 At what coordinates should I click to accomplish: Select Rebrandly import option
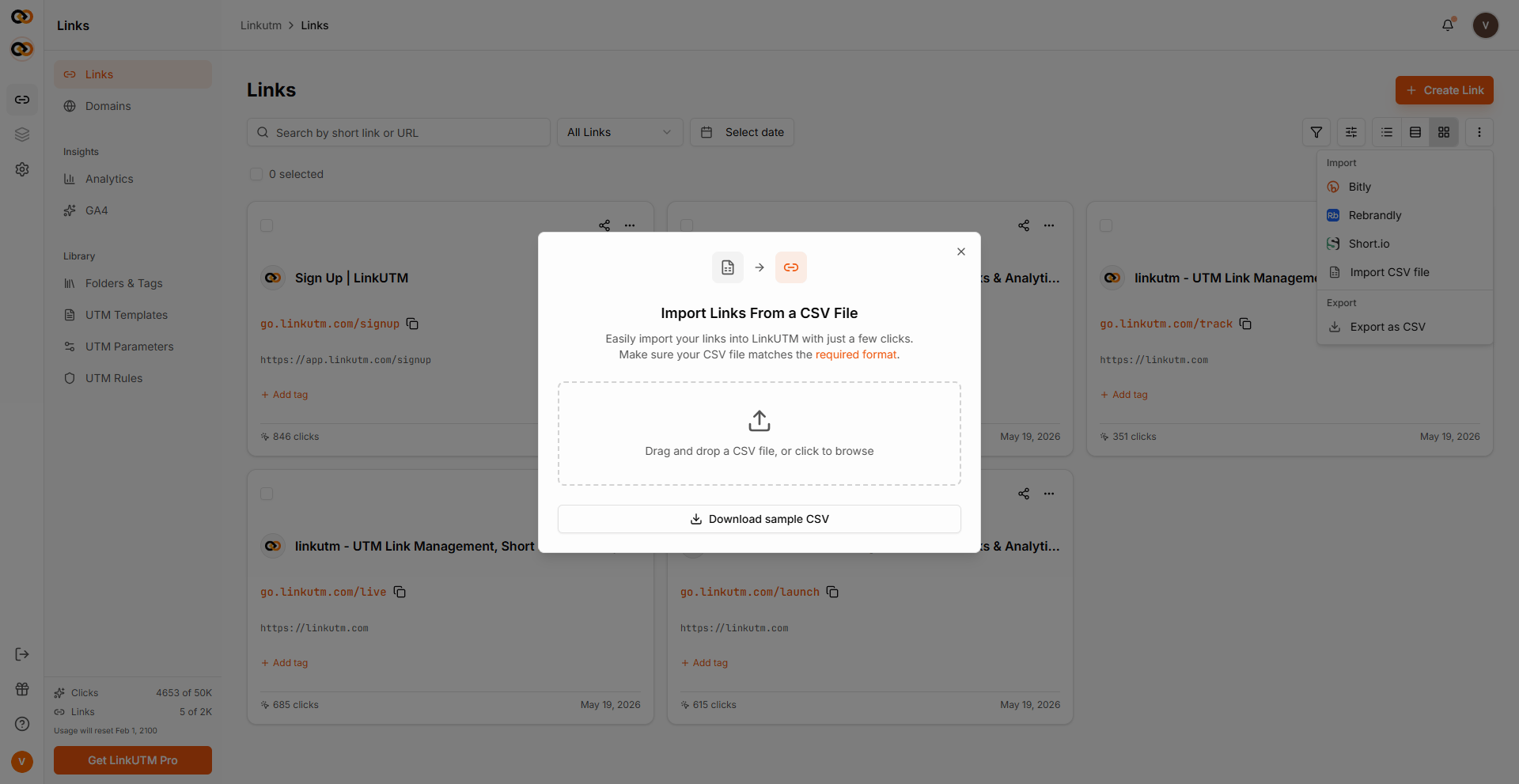pyautogui.click(x=1405, y=215)
